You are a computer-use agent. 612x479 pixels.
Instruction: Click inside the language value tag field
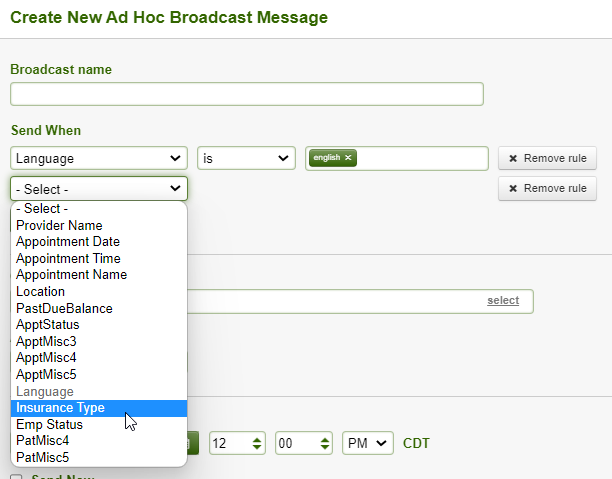pos(422,158)
